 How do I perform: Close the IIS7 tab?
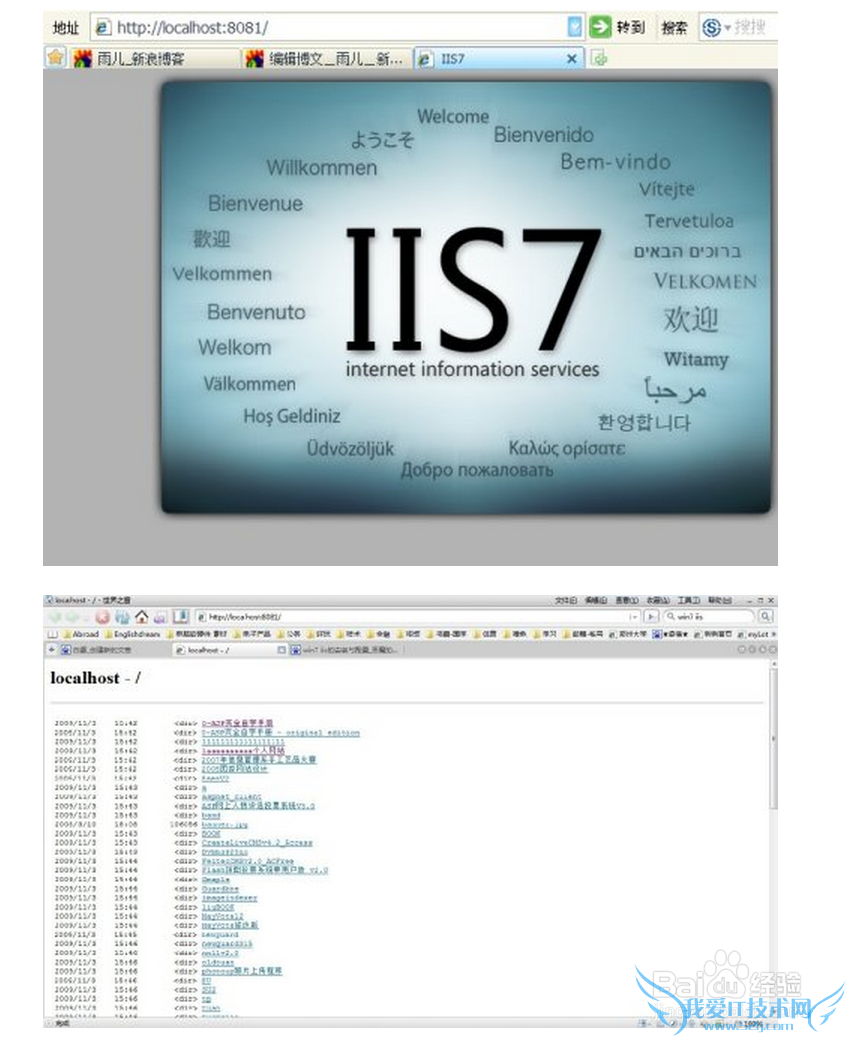tap(572, 58)
